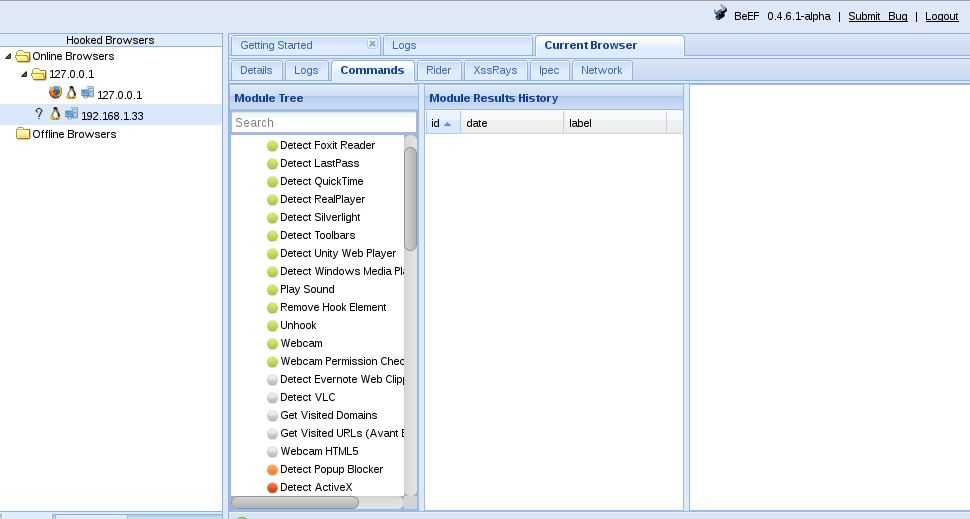The image size is (970, 519).
Task: Collapse the 127.0.0.1 folder node
Action: (24, 74)
